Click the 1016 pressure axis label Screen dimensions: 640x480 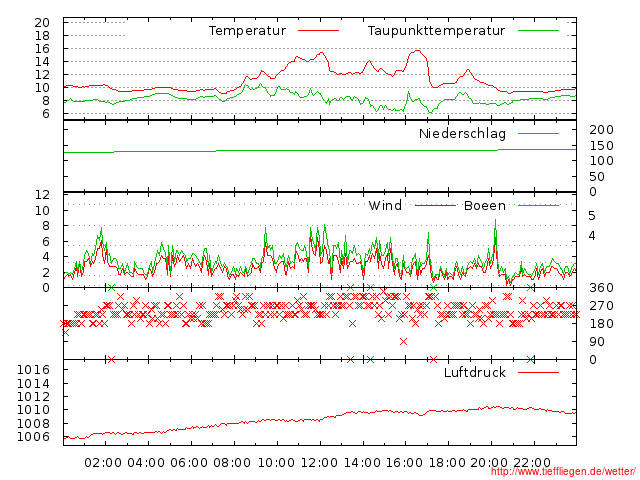tap(33, 370)
